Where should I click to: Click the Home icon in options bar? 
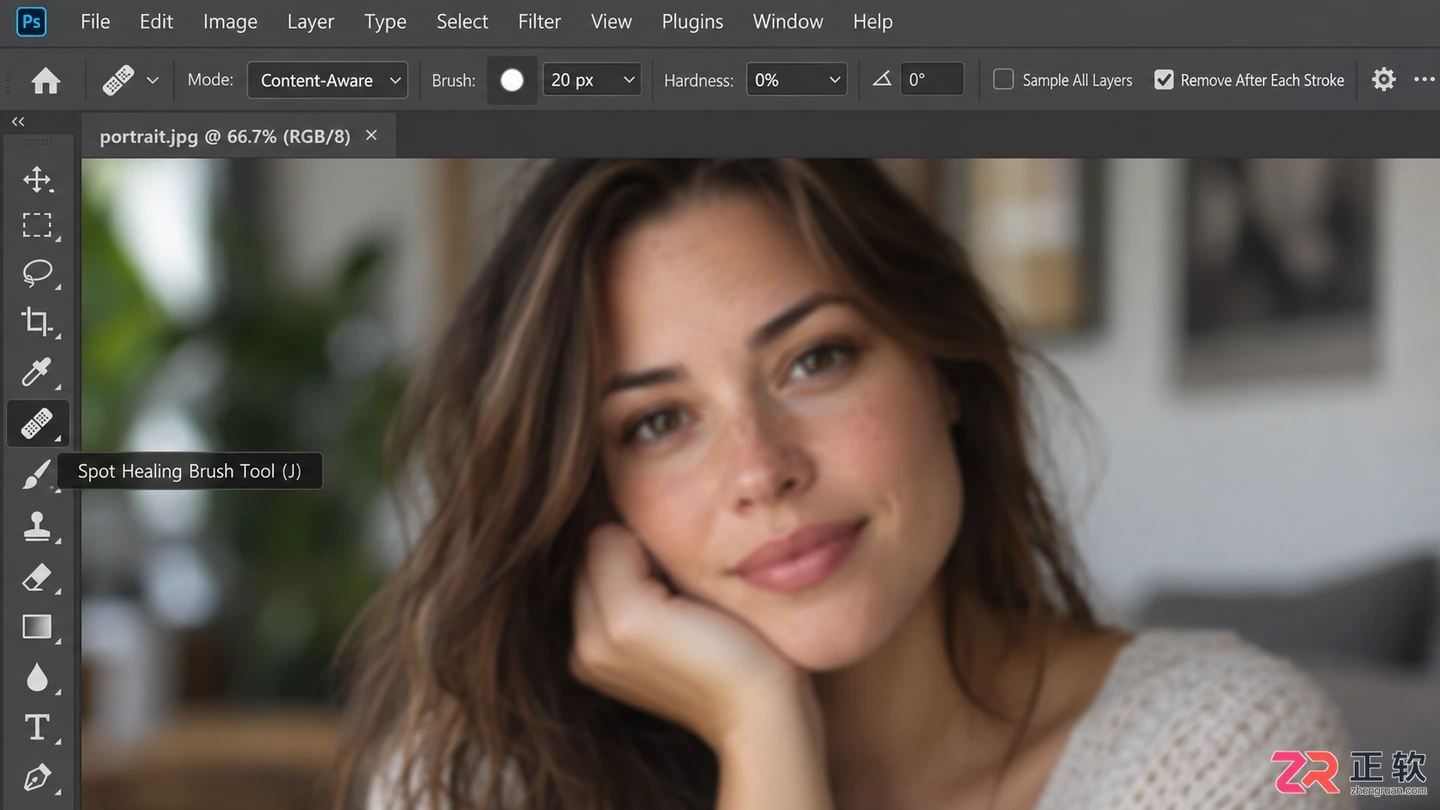coord(46,80)
